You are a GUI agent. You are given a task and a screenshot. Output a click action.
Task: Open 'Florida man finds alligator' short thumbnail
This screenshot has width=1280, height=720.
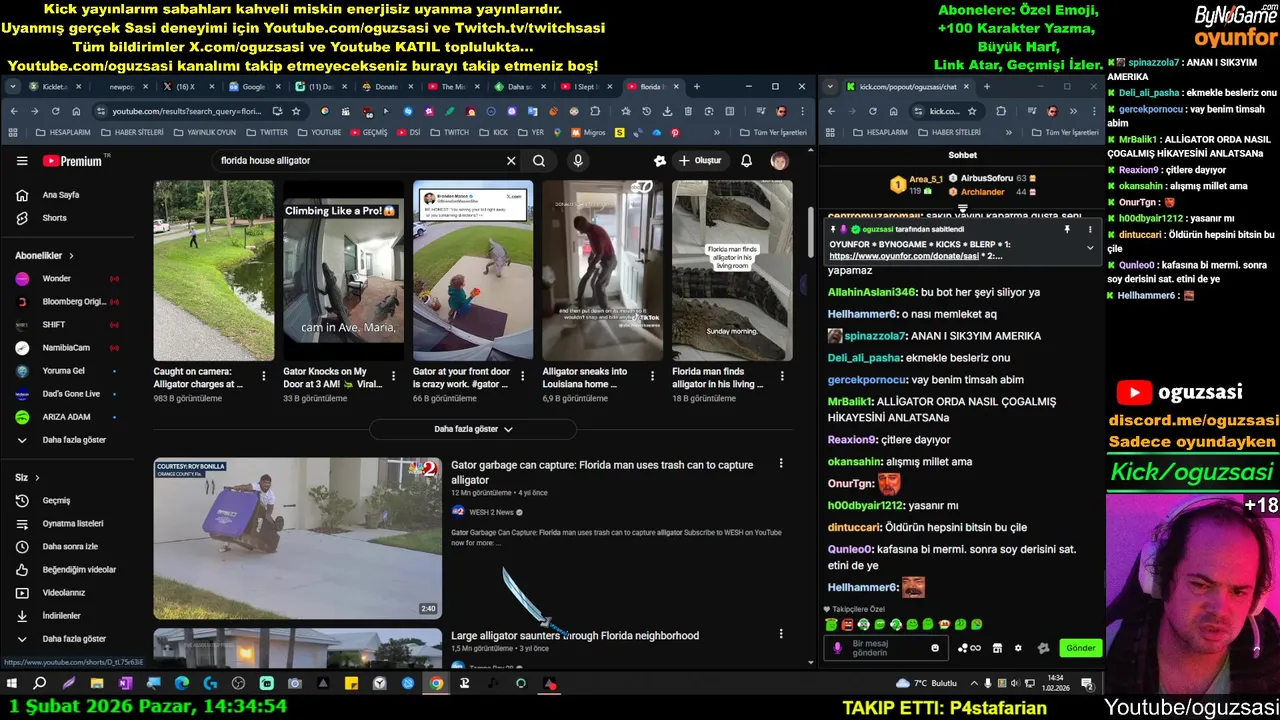click(732, 270)
